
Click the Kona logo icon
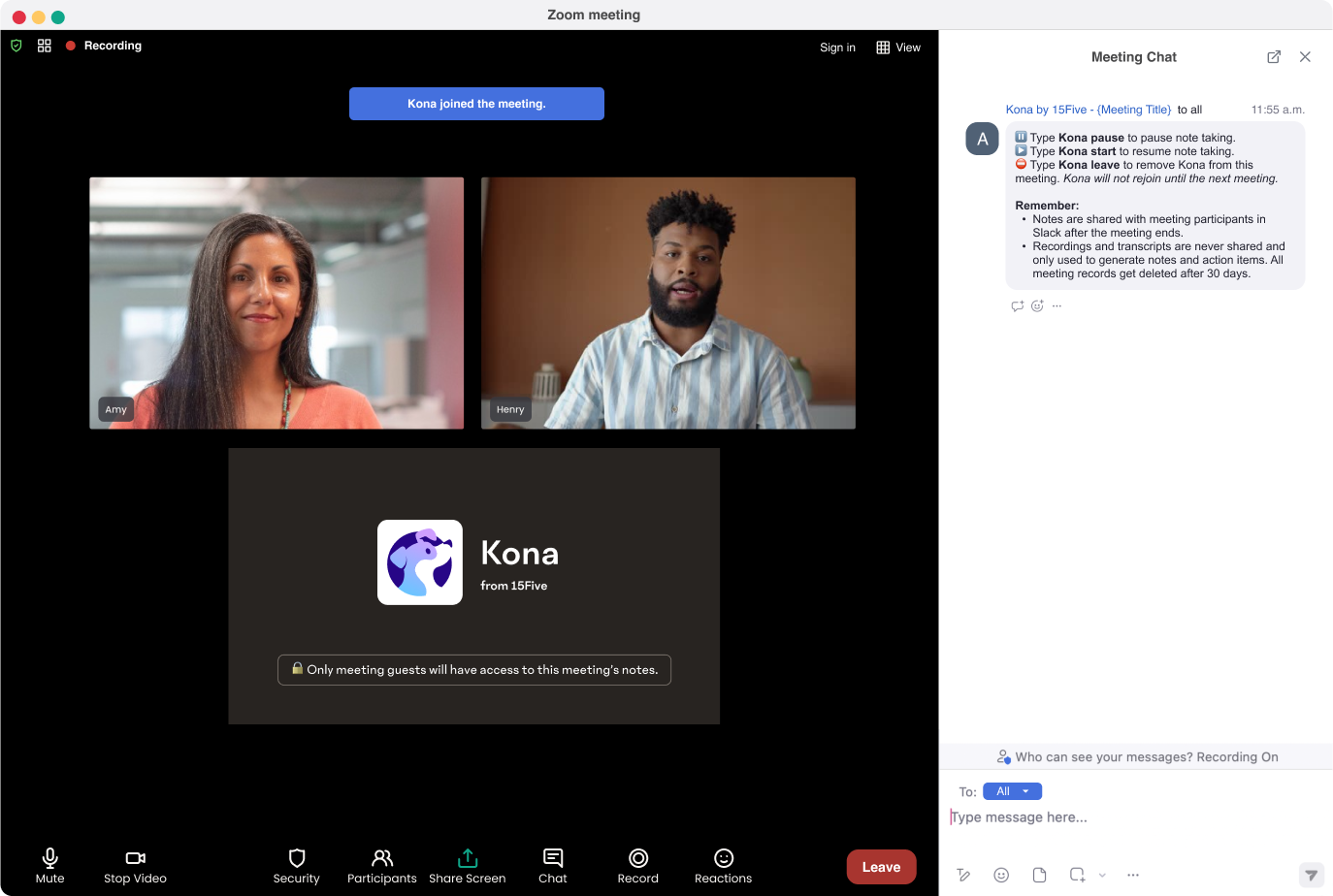[420, 562]
